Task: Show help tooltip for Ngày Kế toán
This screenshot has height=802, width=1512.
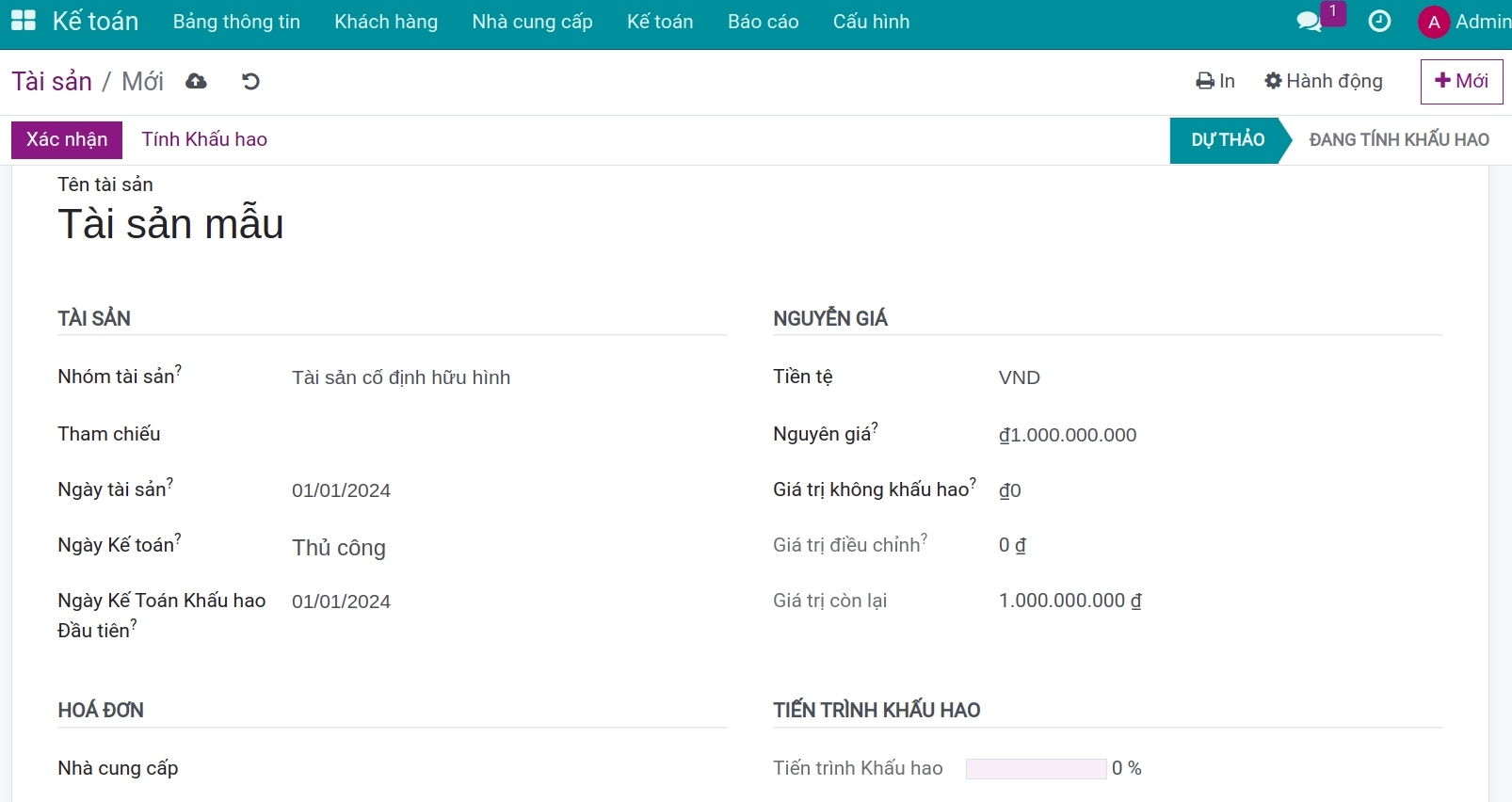Action: [x=178, y=538]
